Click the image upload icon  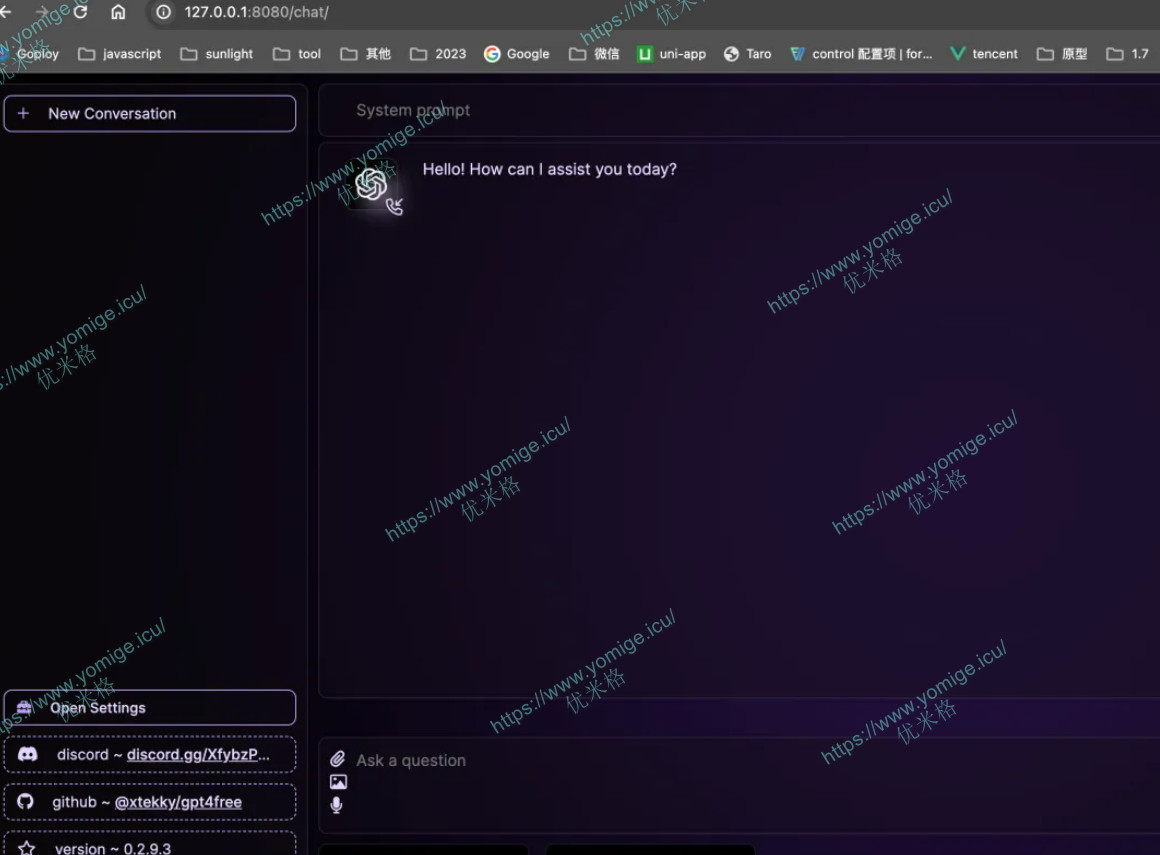pos(338,782)
